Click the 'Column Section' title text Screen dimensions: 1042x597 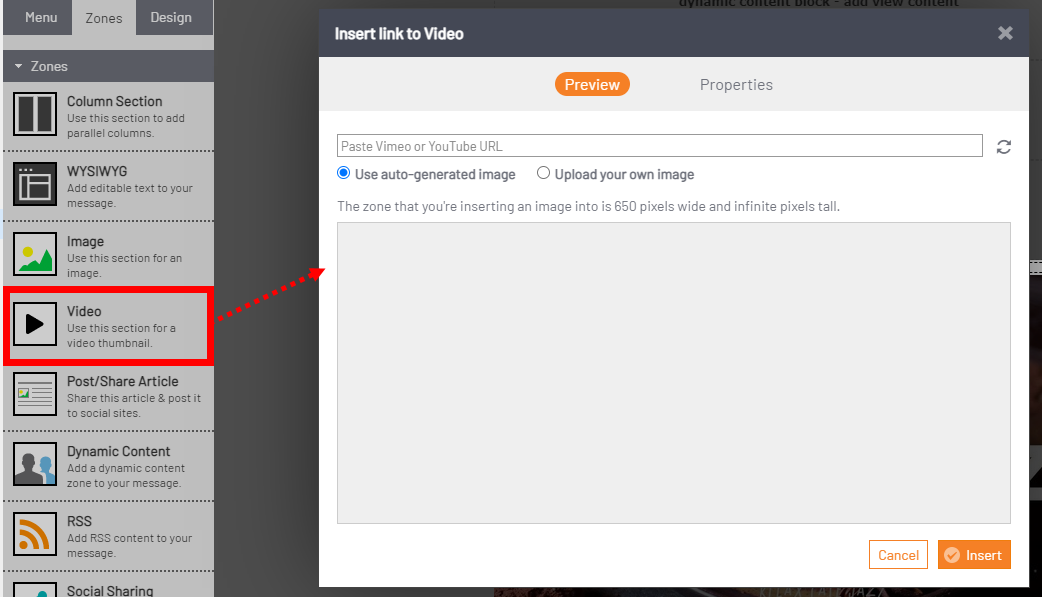[x=114, y=101]
